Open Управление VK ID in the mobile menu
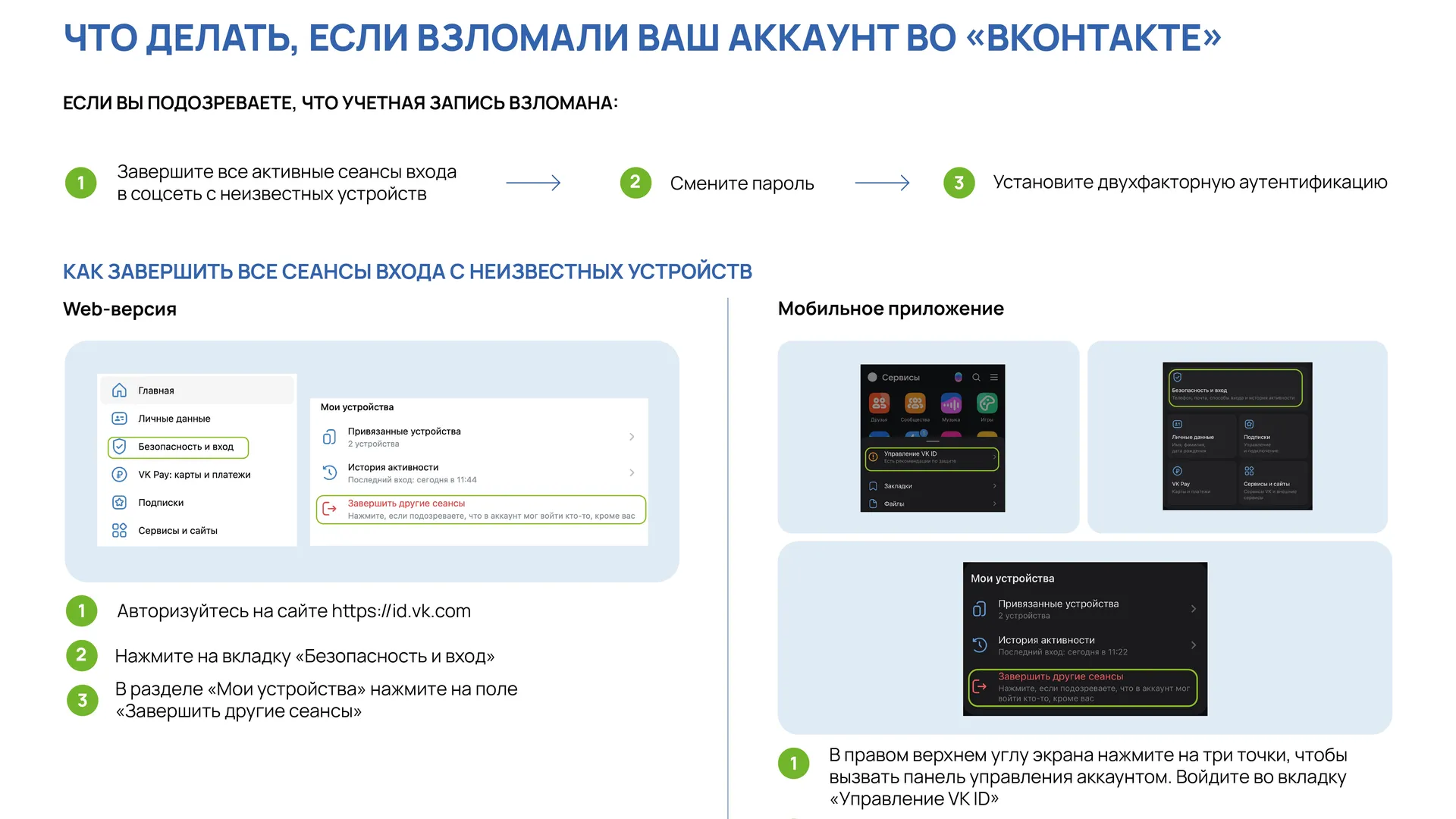The image size is (1456, 819). [932, 458]
